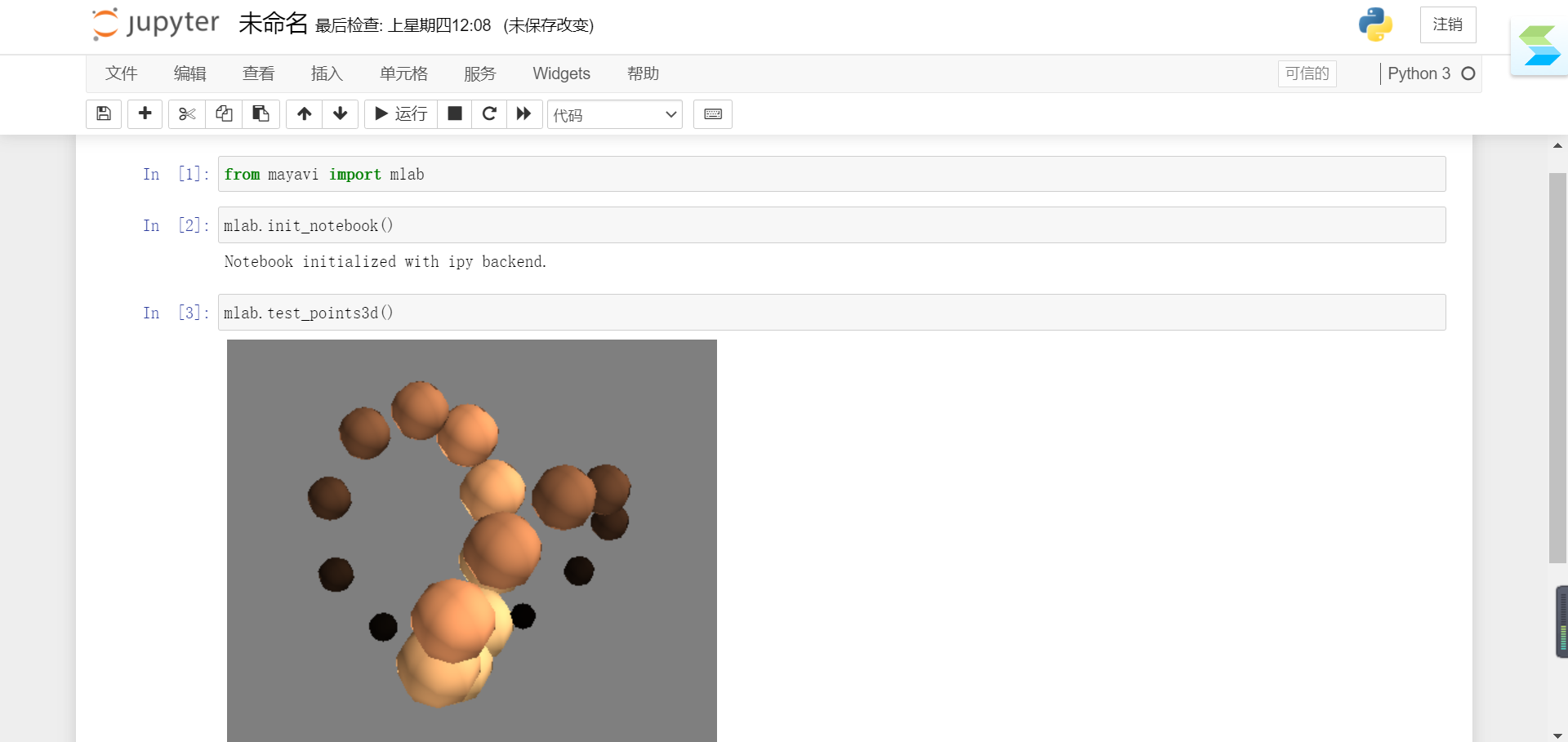This screenshot has height=742, width=1568.
Task: Rename notebook by clicking 未命名 title
Action: click(x=273, y=24)
